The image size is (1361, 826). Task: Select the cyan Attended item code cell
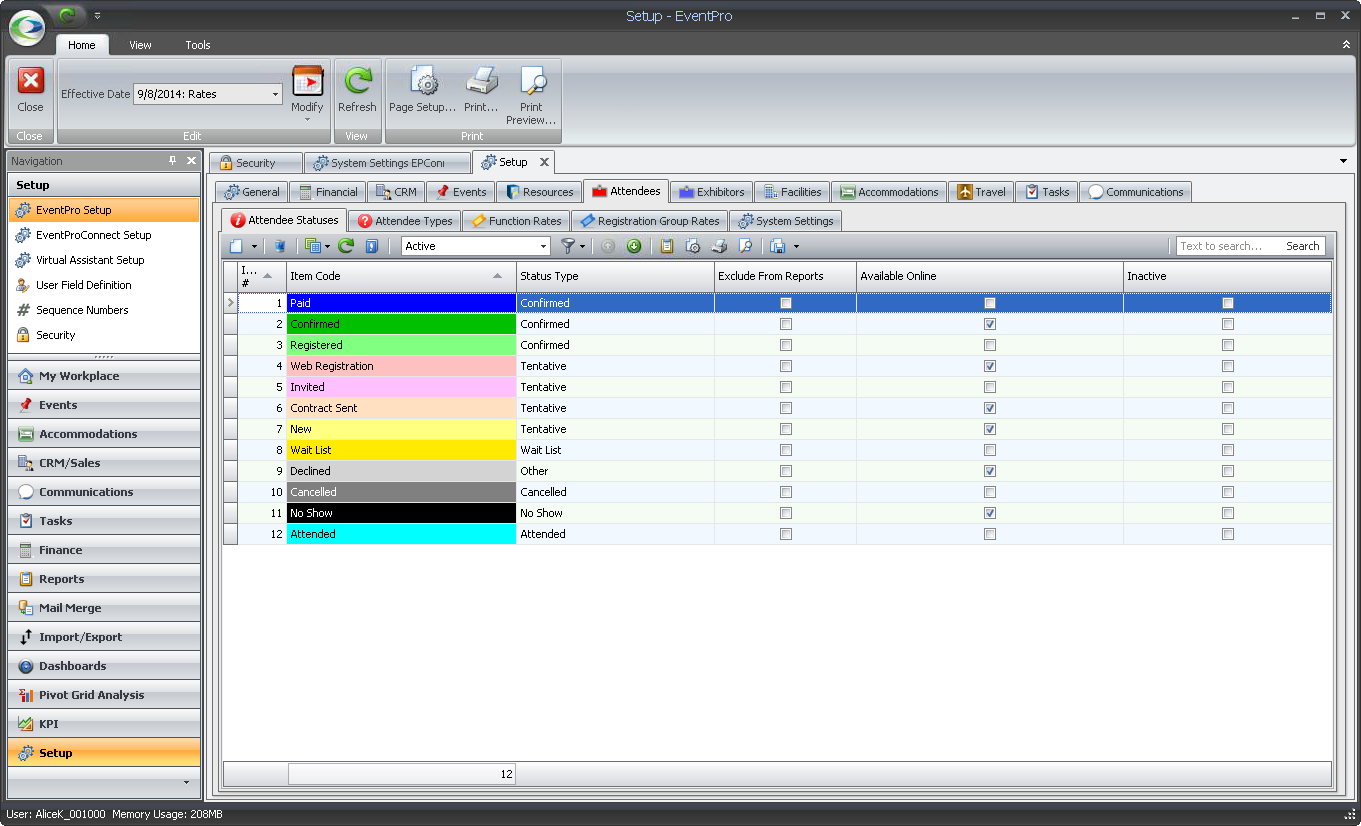click(401, 534)
